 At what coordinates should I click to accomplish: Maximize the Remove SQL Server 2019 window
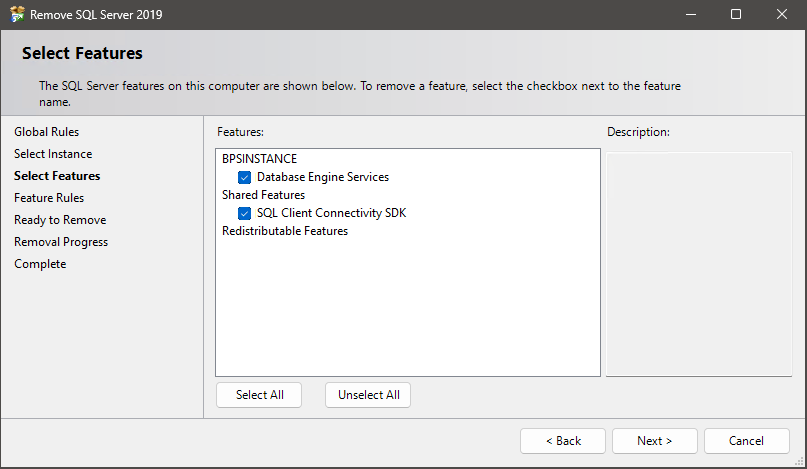(736, 14)
